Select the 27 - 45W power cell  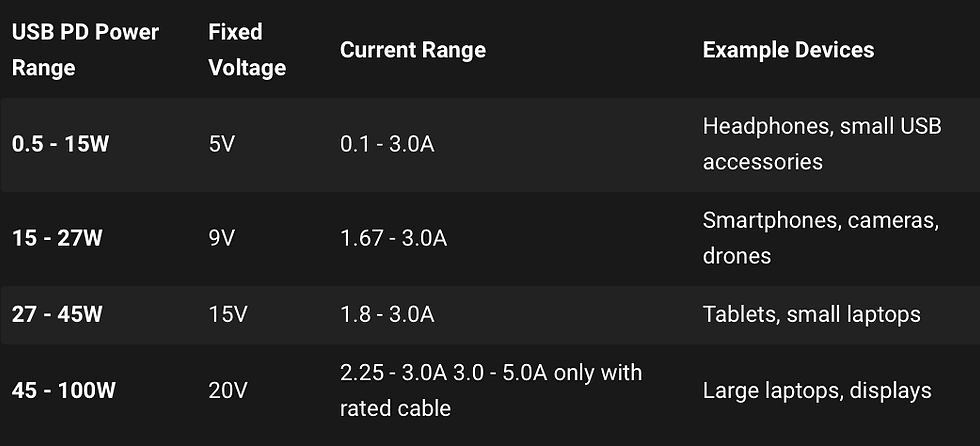(57, 314)
